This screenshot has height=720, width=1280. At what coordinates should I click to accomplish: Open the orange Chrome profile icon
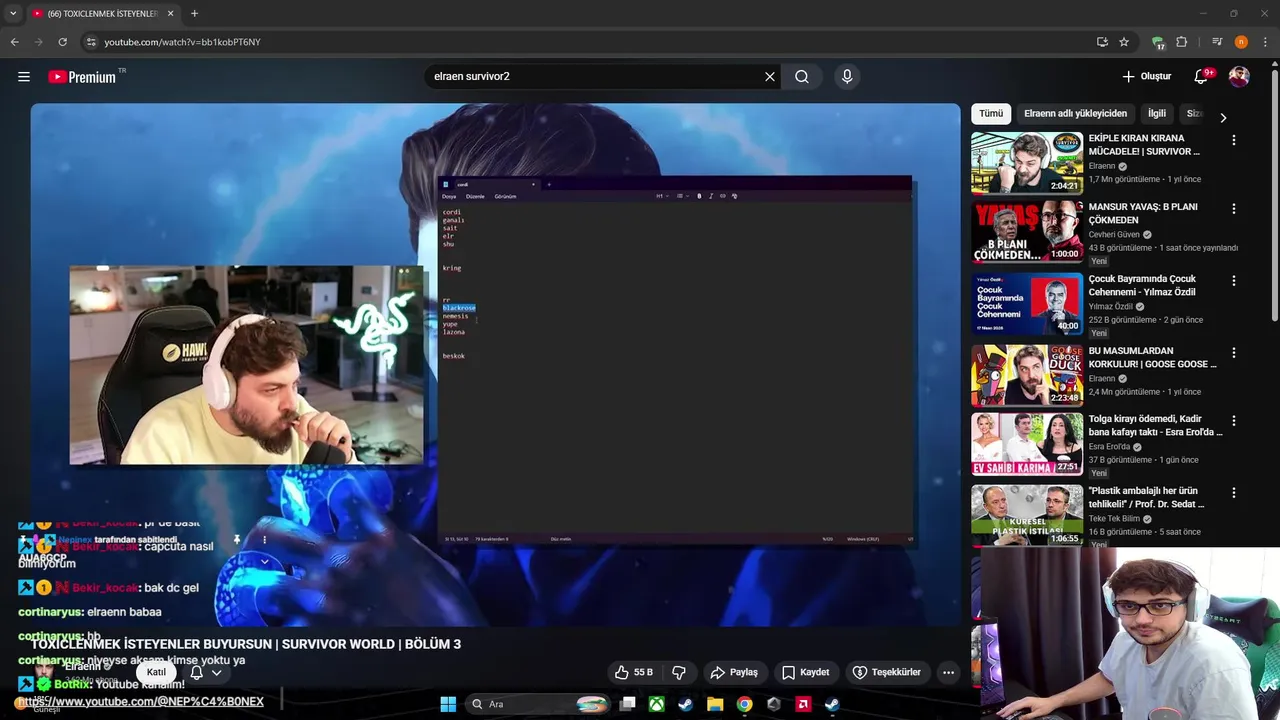pos(1241,42)
